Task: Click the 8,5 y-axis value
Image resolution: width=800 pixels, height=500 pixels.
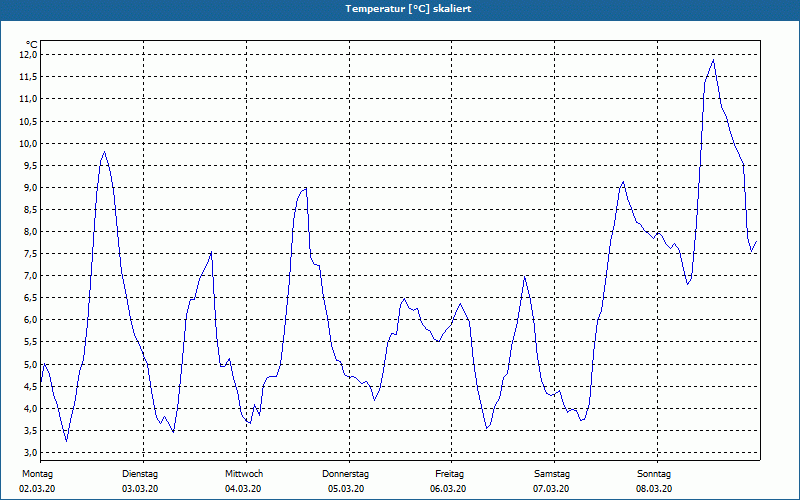Action: (30, 209)
